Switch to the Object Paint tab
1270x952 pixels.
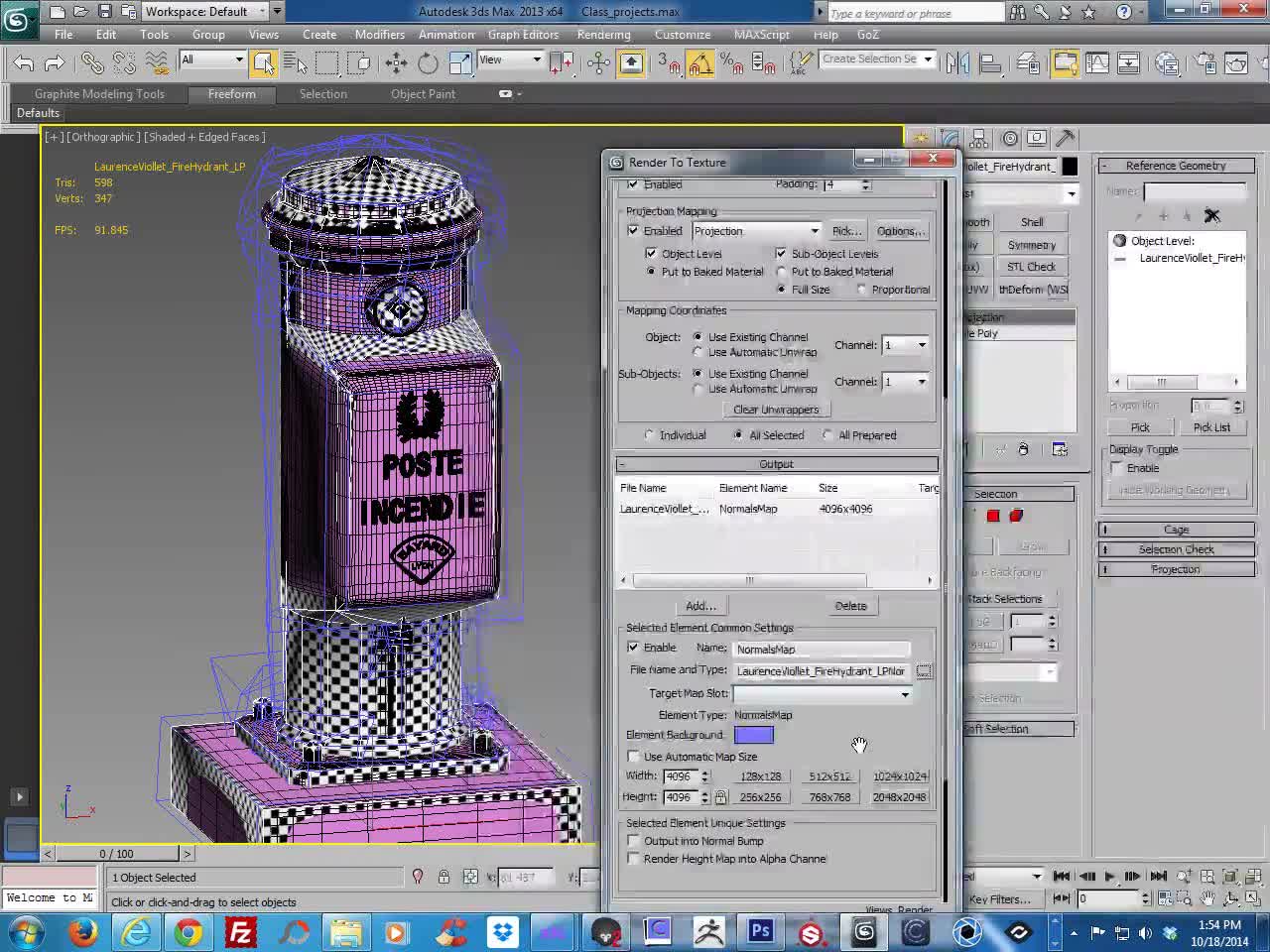tap(423, 94)
